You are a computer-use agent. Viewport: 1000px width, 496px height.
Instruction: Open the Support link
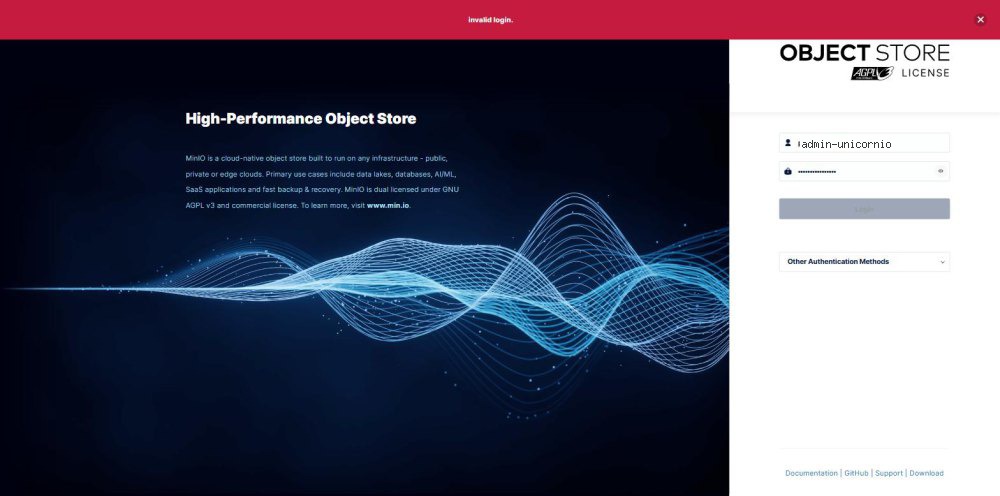point(888,473)
